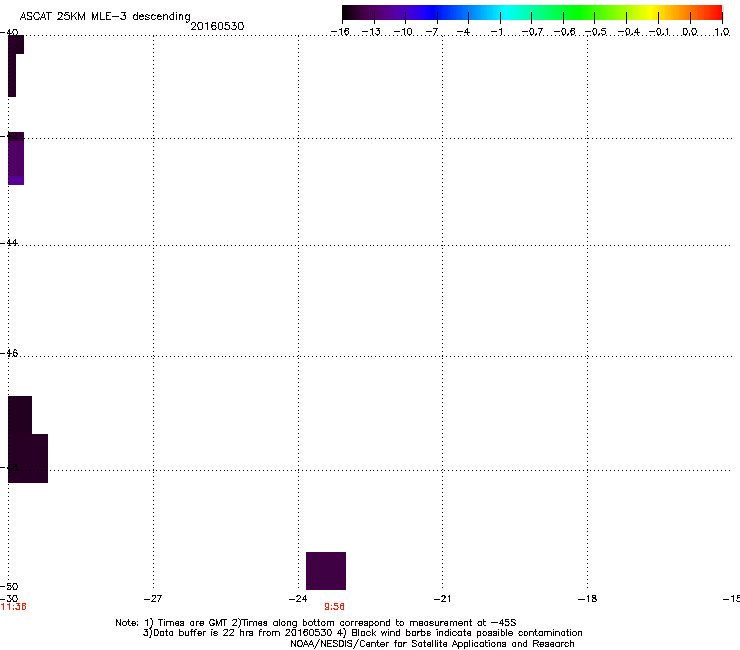Click the -4 label on the color scale
This screenshot has width=740, height=650.
pyautogui.click(x=463, y=32)
